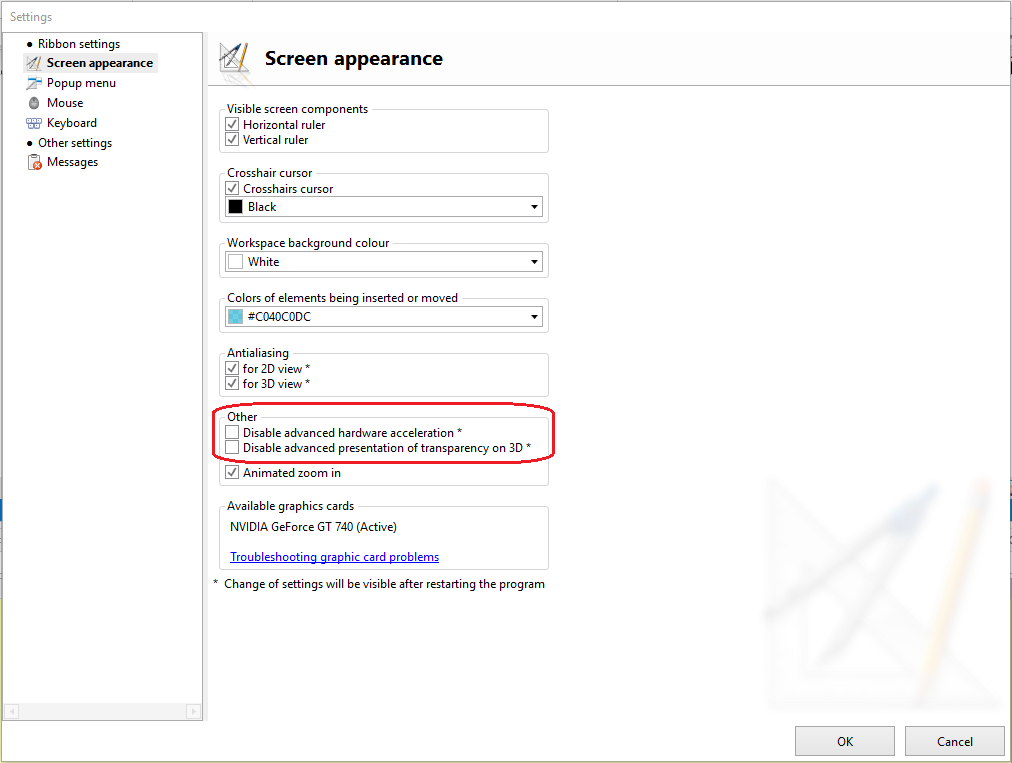Toggle the Horizontal ruler checkbox
Image resolution: width=1012 pixels, height=763 pixels.
pyautogui.click(x=233, y=125)
